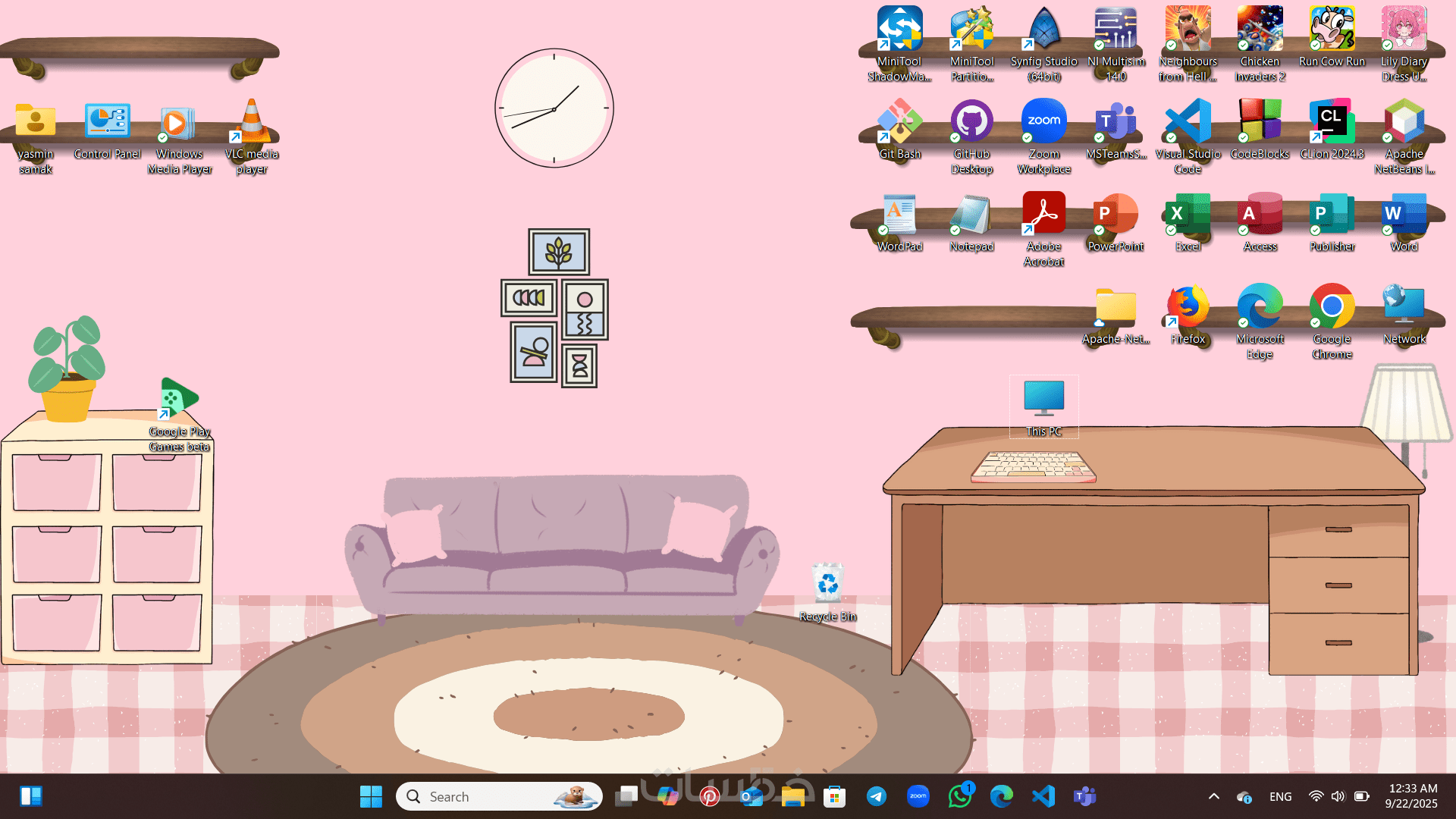Open the Start menu button
The width and height of the screenshot is (1456, 819).
371,796
